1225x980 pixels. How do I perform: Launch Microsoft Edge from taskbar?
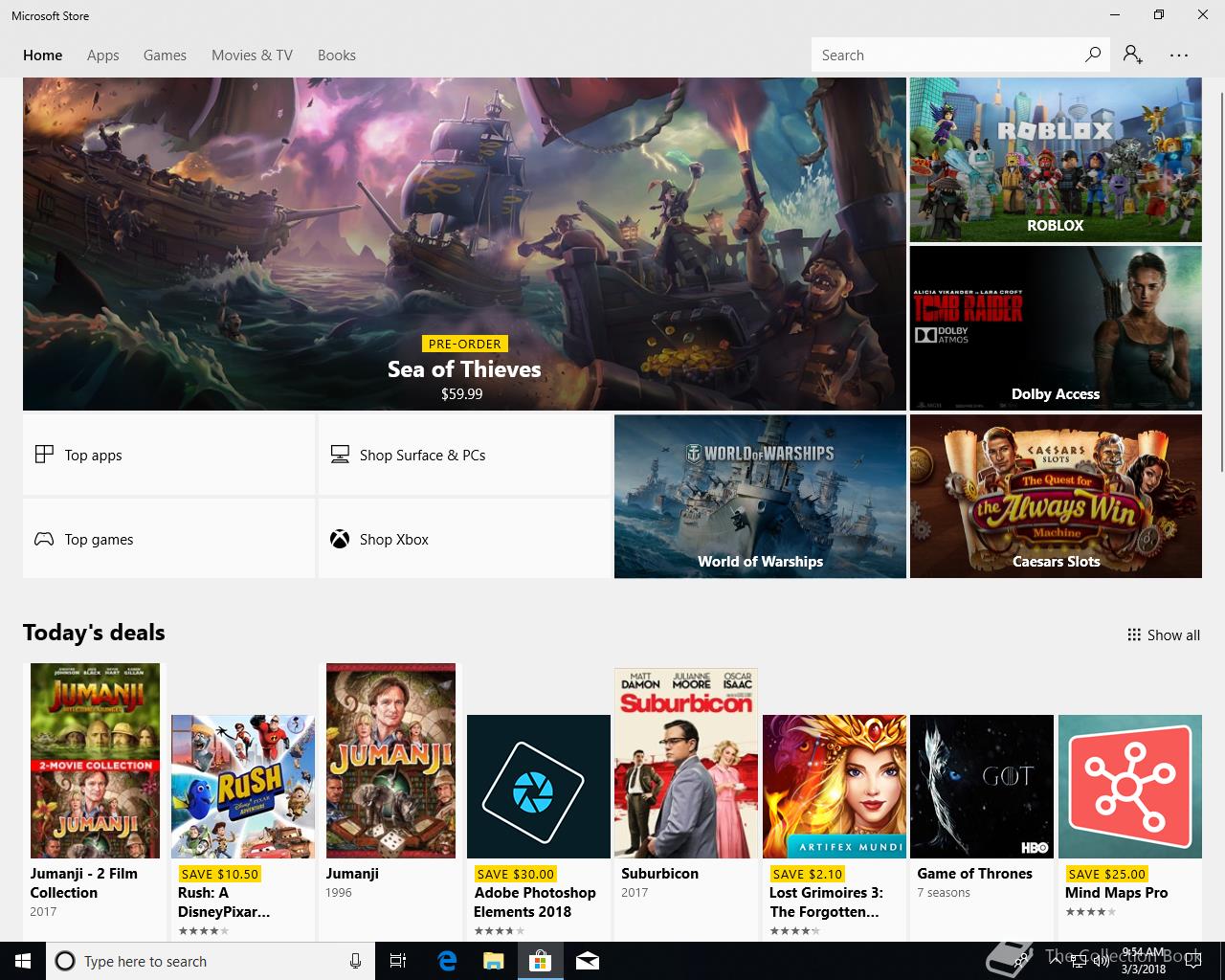coord(446,961)
